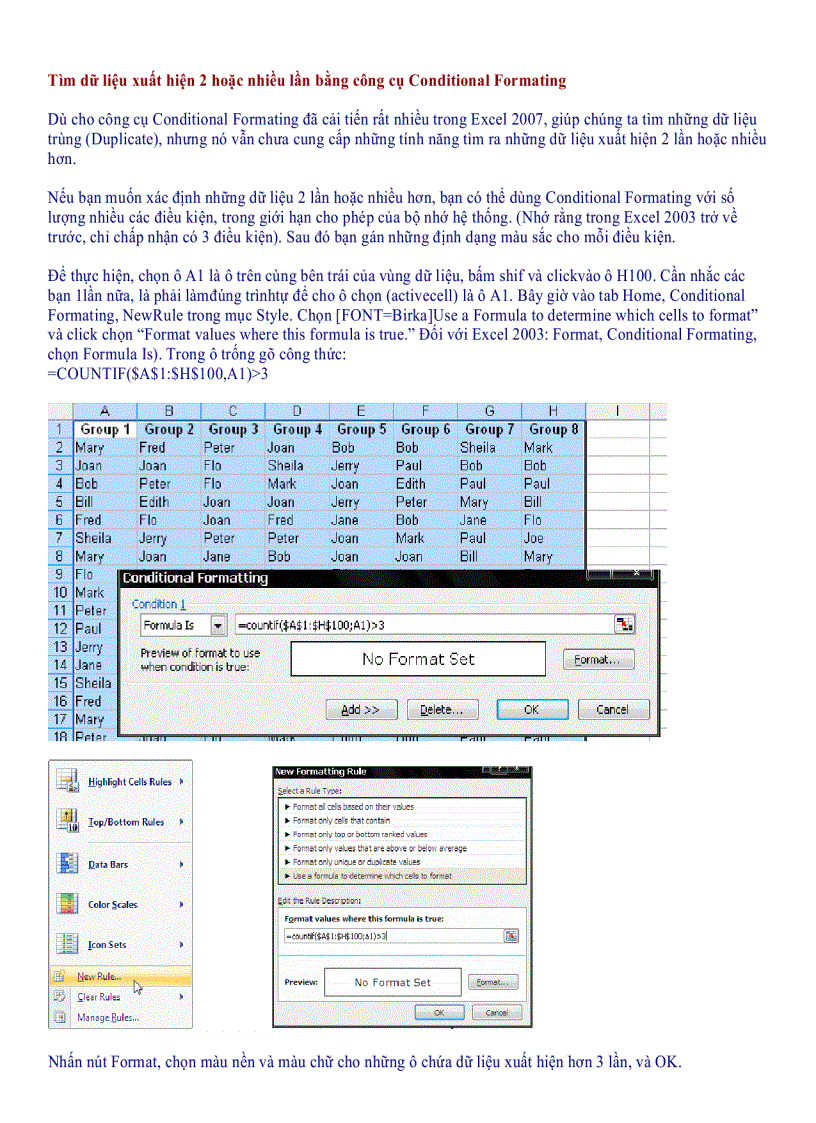Click Add >> in Conditional Formatting dialog
This screenshot has height=1123, width=816.
(x=361, y=710)
